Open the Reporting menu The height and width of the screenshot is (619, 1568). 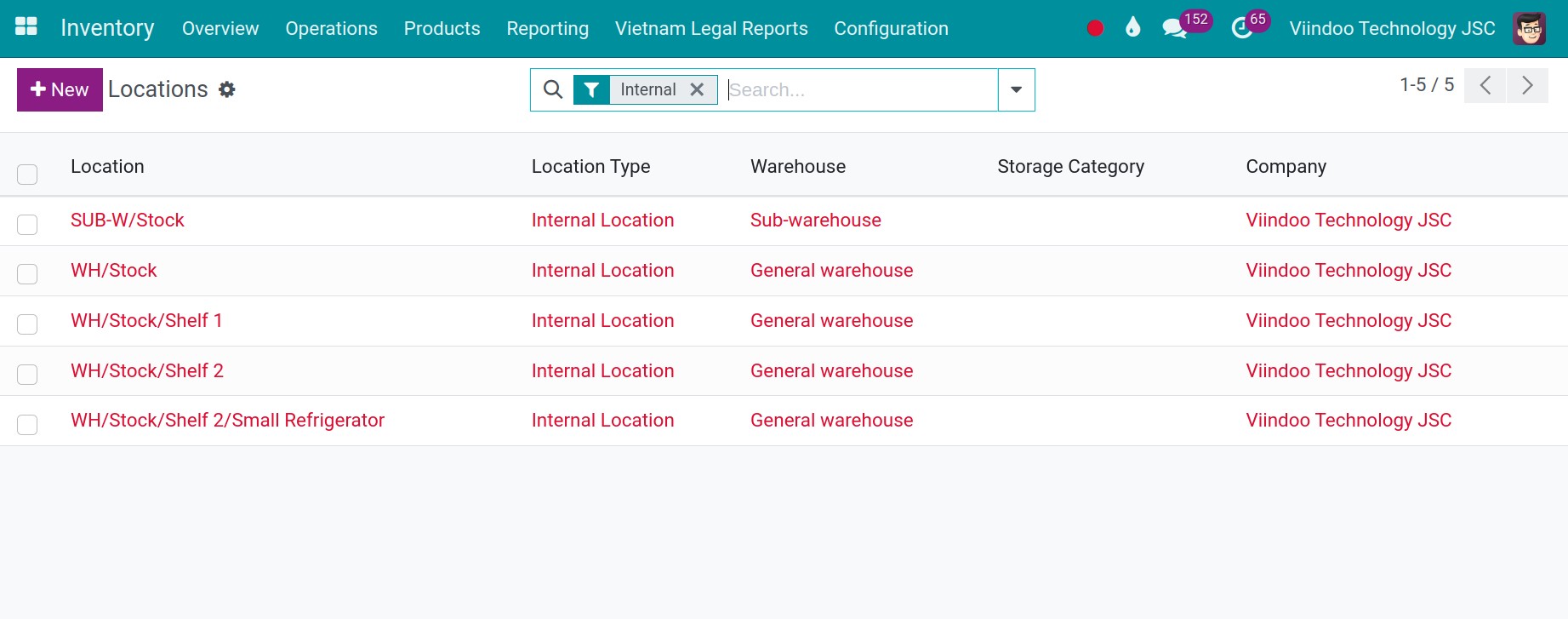[x=547, y=29]
